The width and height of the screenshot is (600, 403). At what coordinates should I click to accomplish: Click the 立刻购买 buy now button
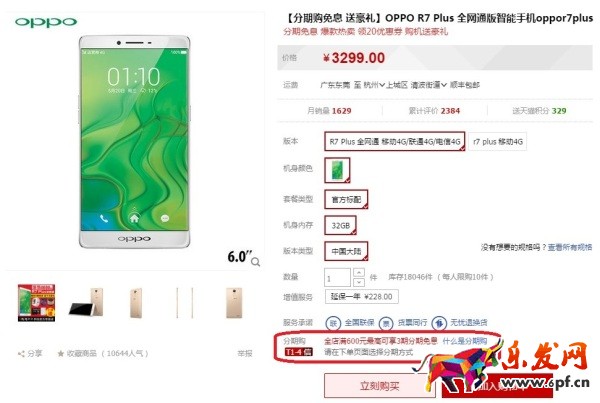click(x=379, y=386)
